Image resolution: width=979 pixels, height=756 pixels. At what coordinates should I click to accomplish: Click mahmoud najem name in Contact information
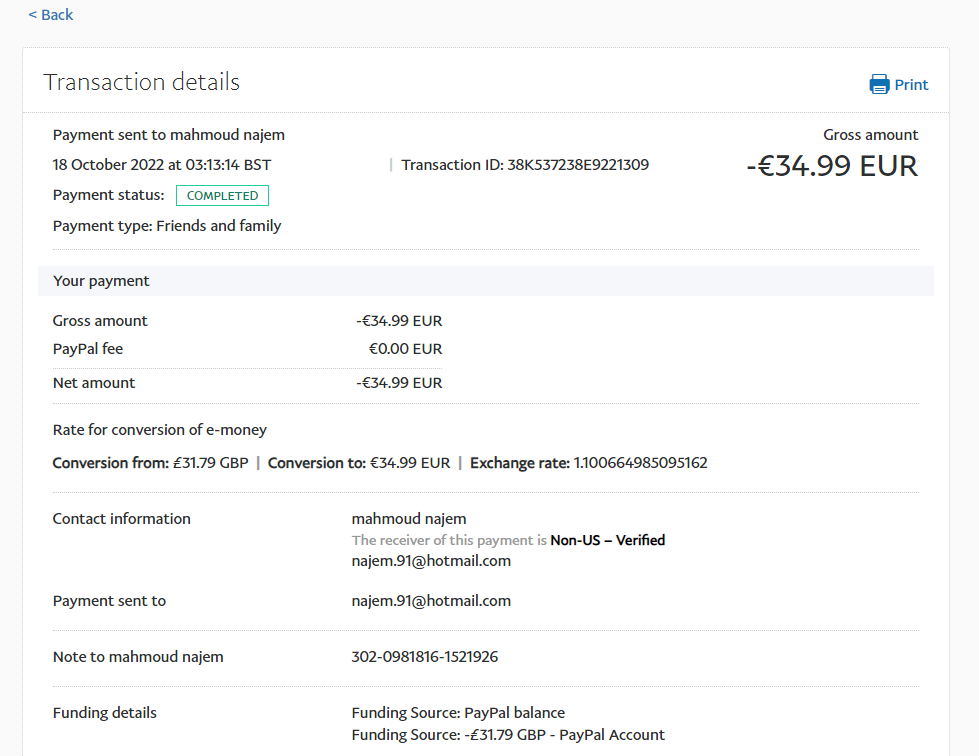tap(409, 519)
